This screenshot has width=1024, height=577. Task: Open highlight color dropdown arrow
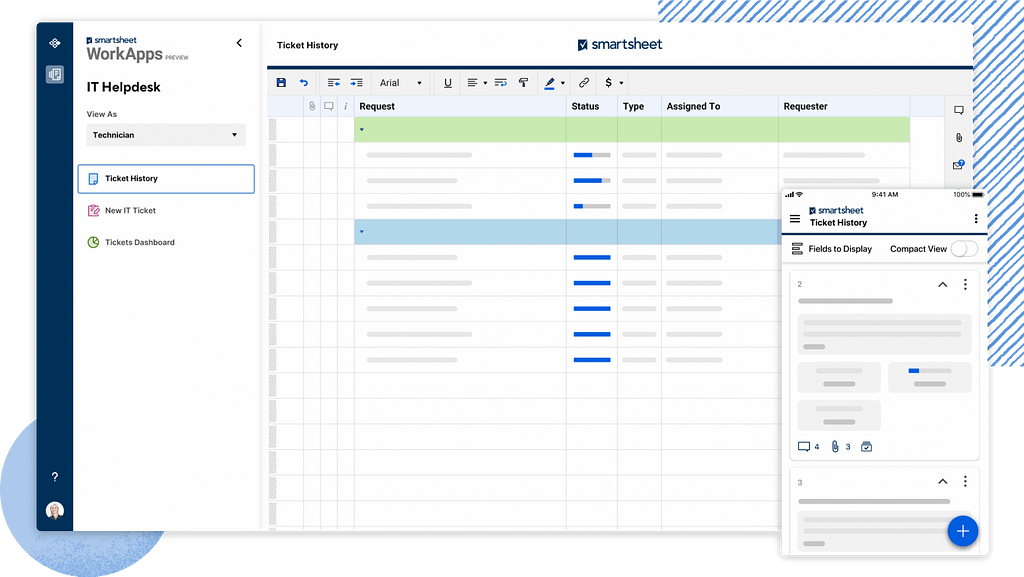[563, 84]
